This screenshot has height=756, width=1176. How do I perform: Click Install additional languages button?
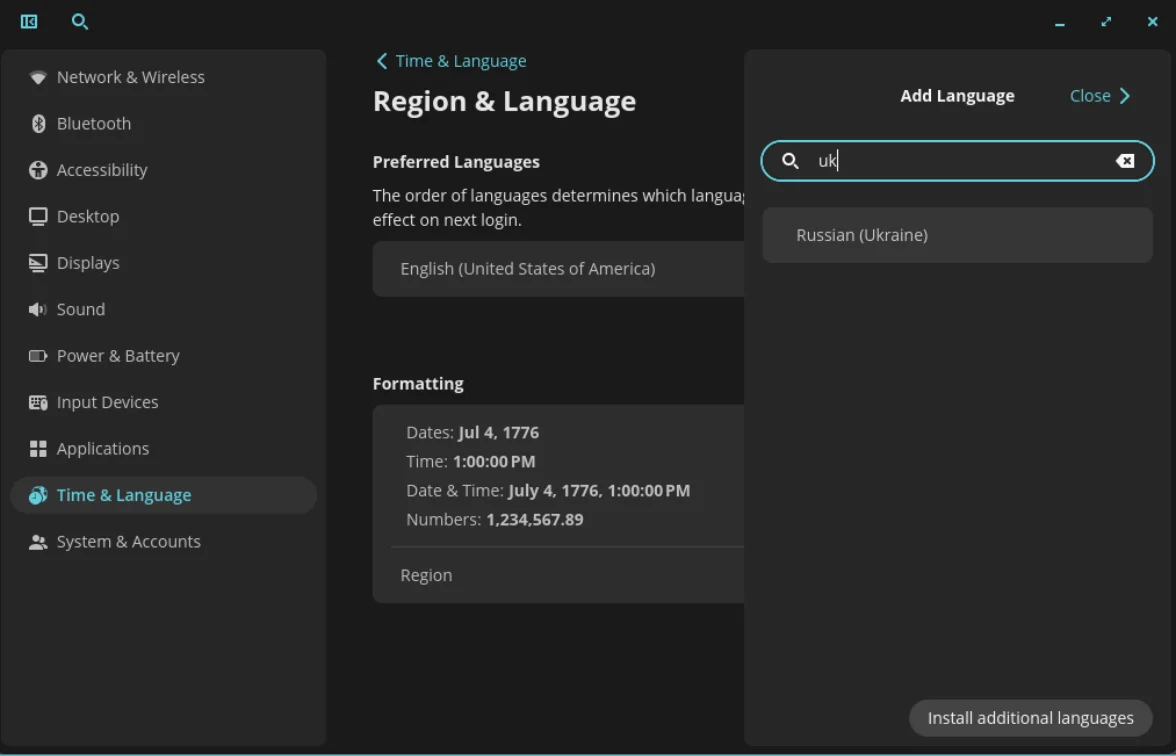(1030, 718)
